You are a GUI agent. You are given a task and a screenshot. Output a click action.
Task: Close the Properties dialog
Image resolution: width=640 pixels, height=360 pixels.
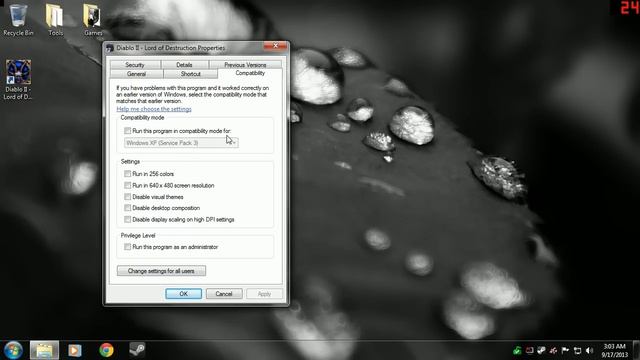tap(275, 46)
